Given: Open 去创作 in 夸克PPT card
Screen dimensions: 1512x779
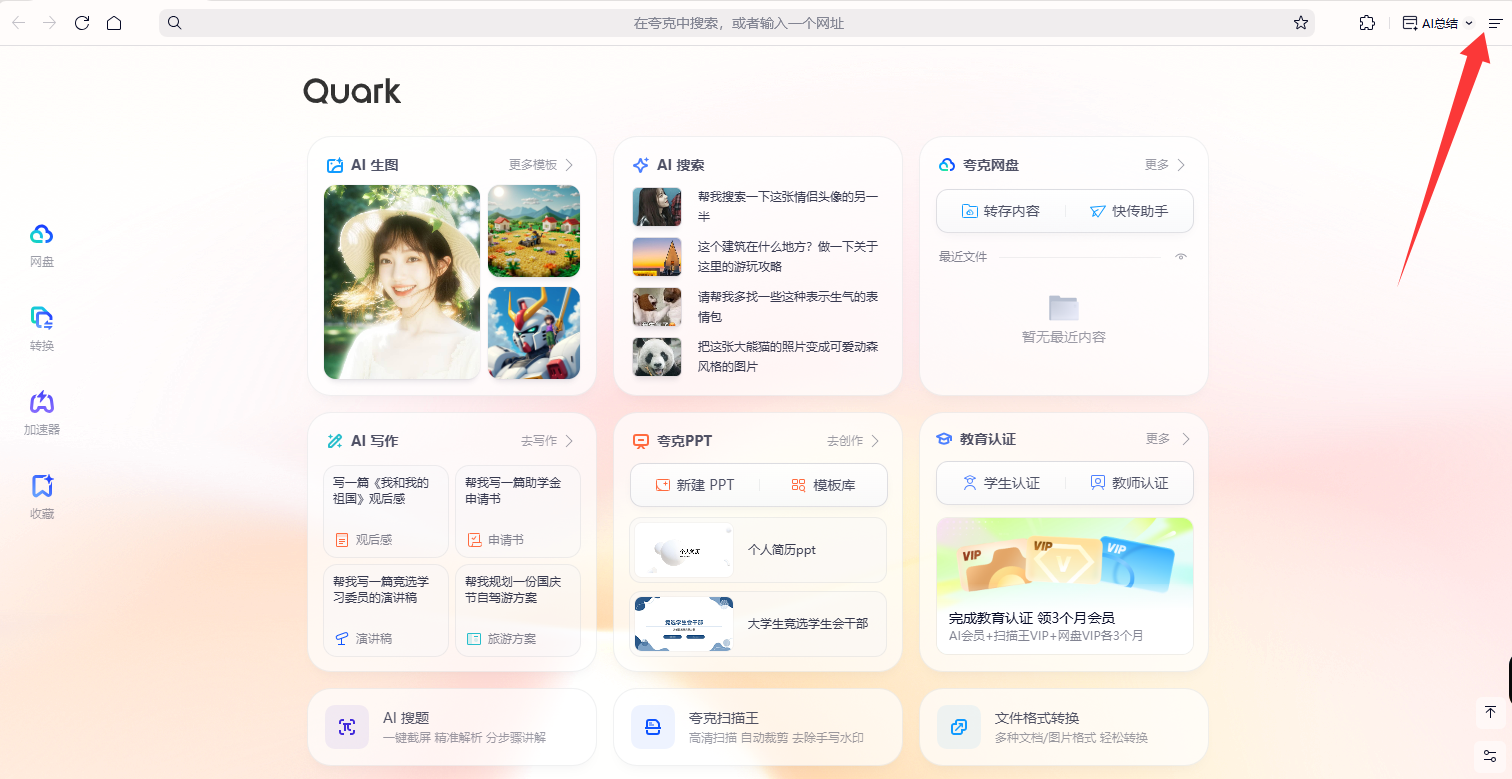Looking at the screenshot, I should pyautogui.click(x=853, y=441).
